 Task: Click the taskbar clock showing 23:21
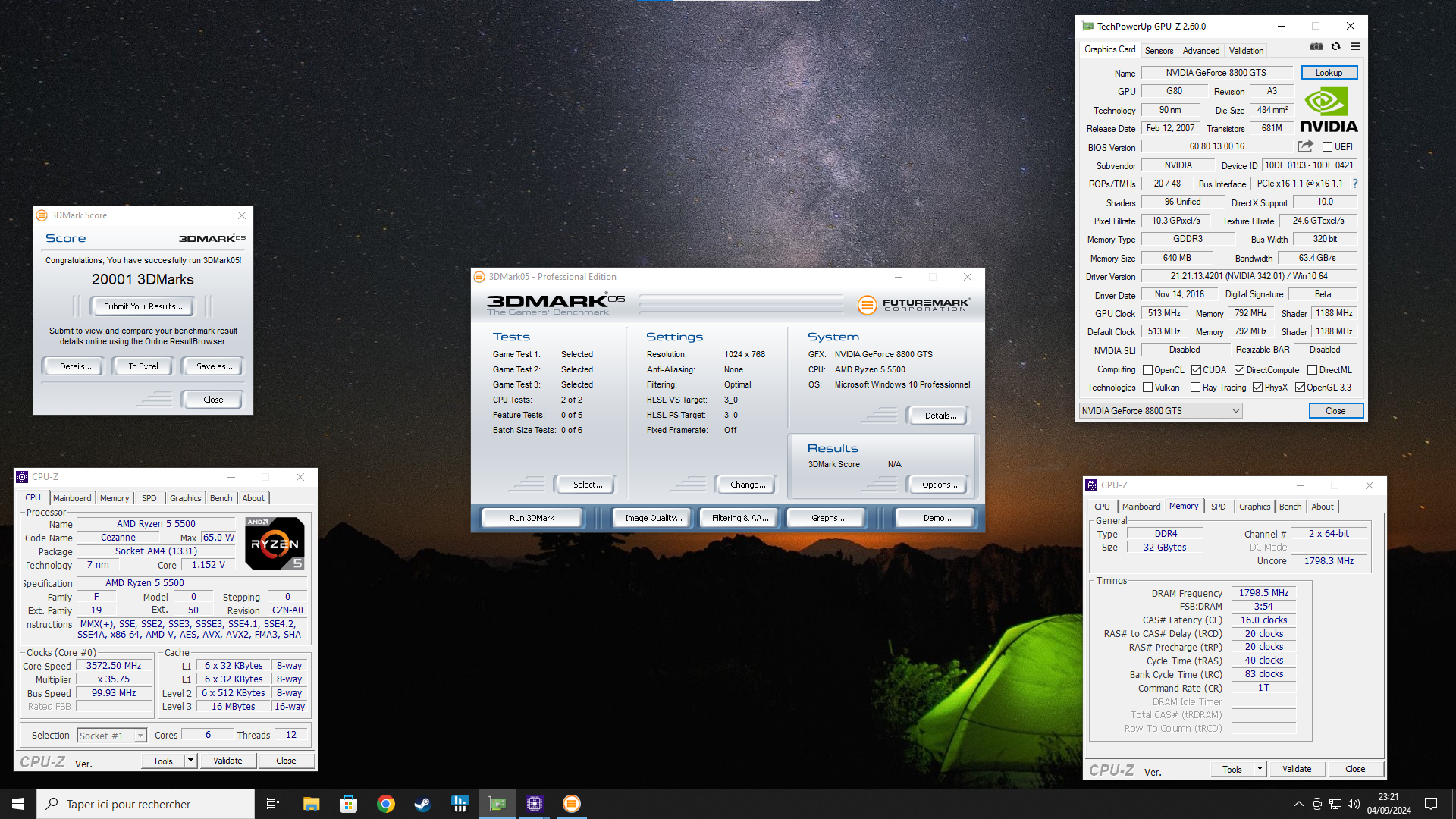tap(1389, 804)
